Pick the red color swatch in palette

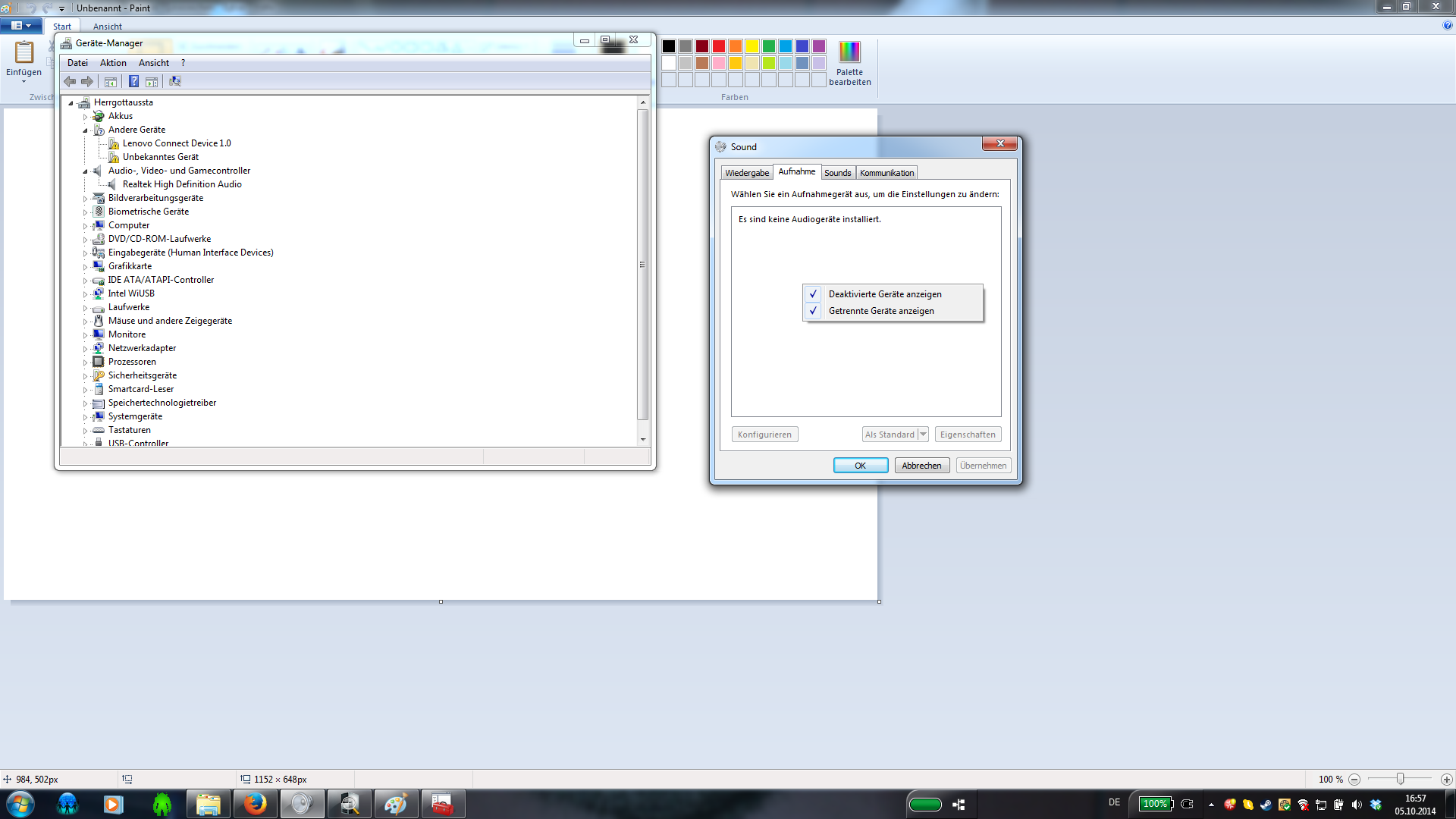718,46
